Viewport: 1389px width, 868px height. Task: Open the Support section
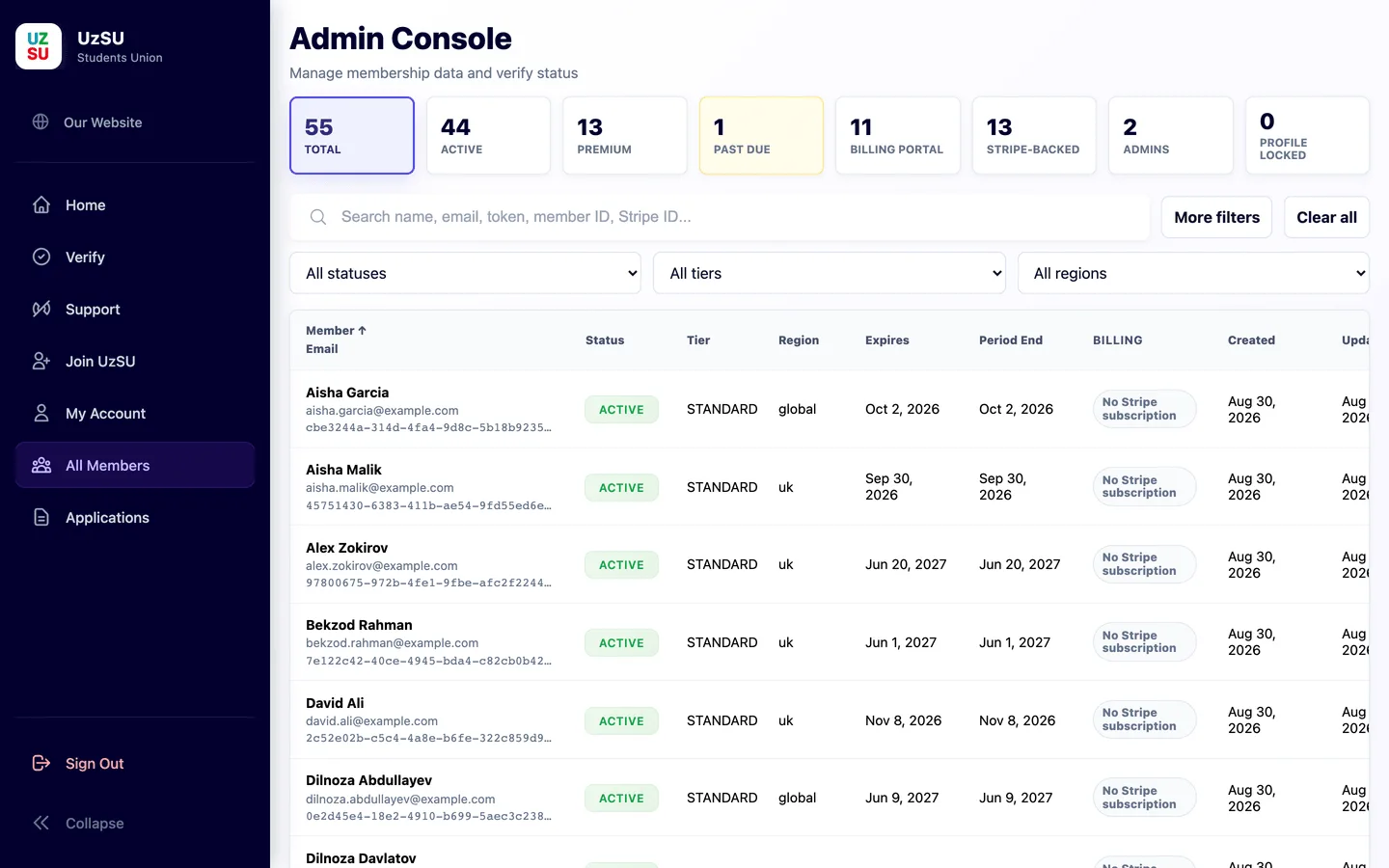(x=135, y=309)
